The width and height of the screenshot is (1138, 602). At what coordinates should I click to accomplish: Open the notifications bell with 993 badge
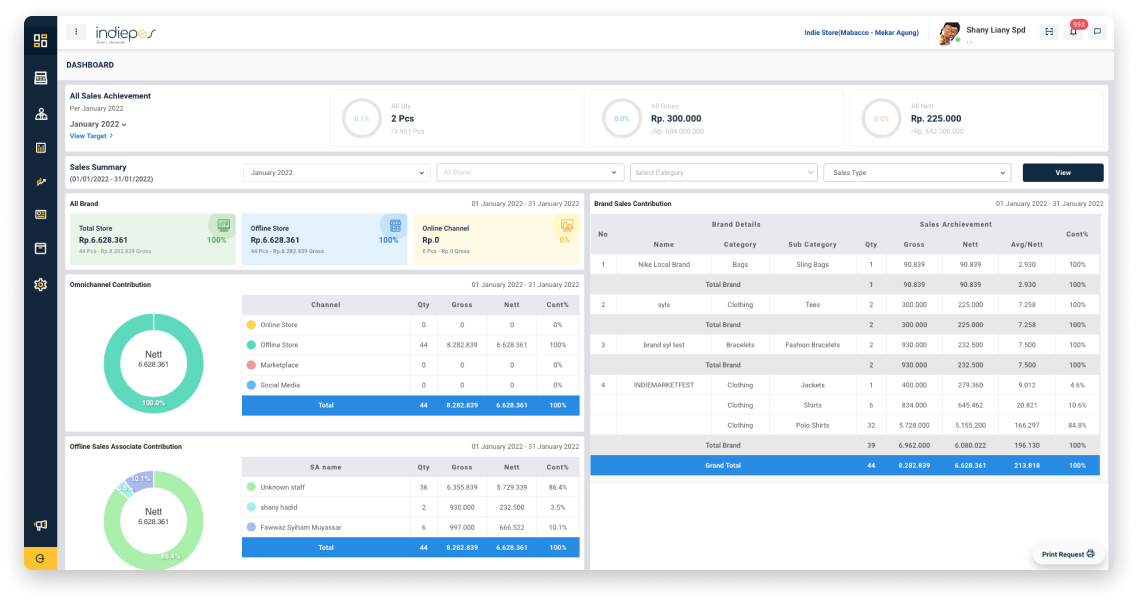pyautogui.click(x=1073, y=31)
